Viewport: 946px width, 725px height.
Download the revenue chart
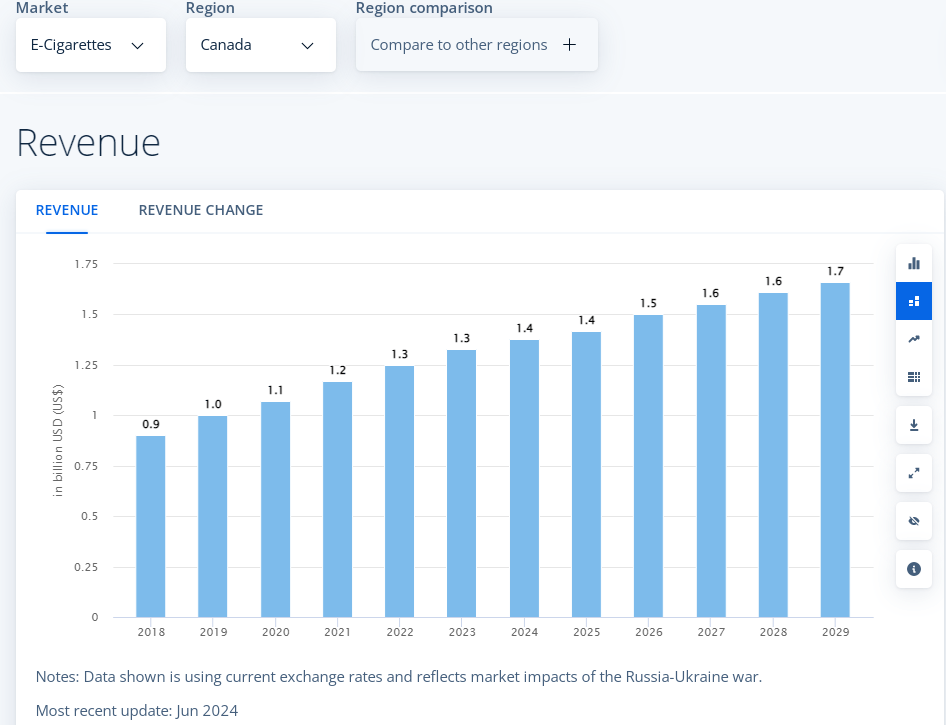[913, 425]
